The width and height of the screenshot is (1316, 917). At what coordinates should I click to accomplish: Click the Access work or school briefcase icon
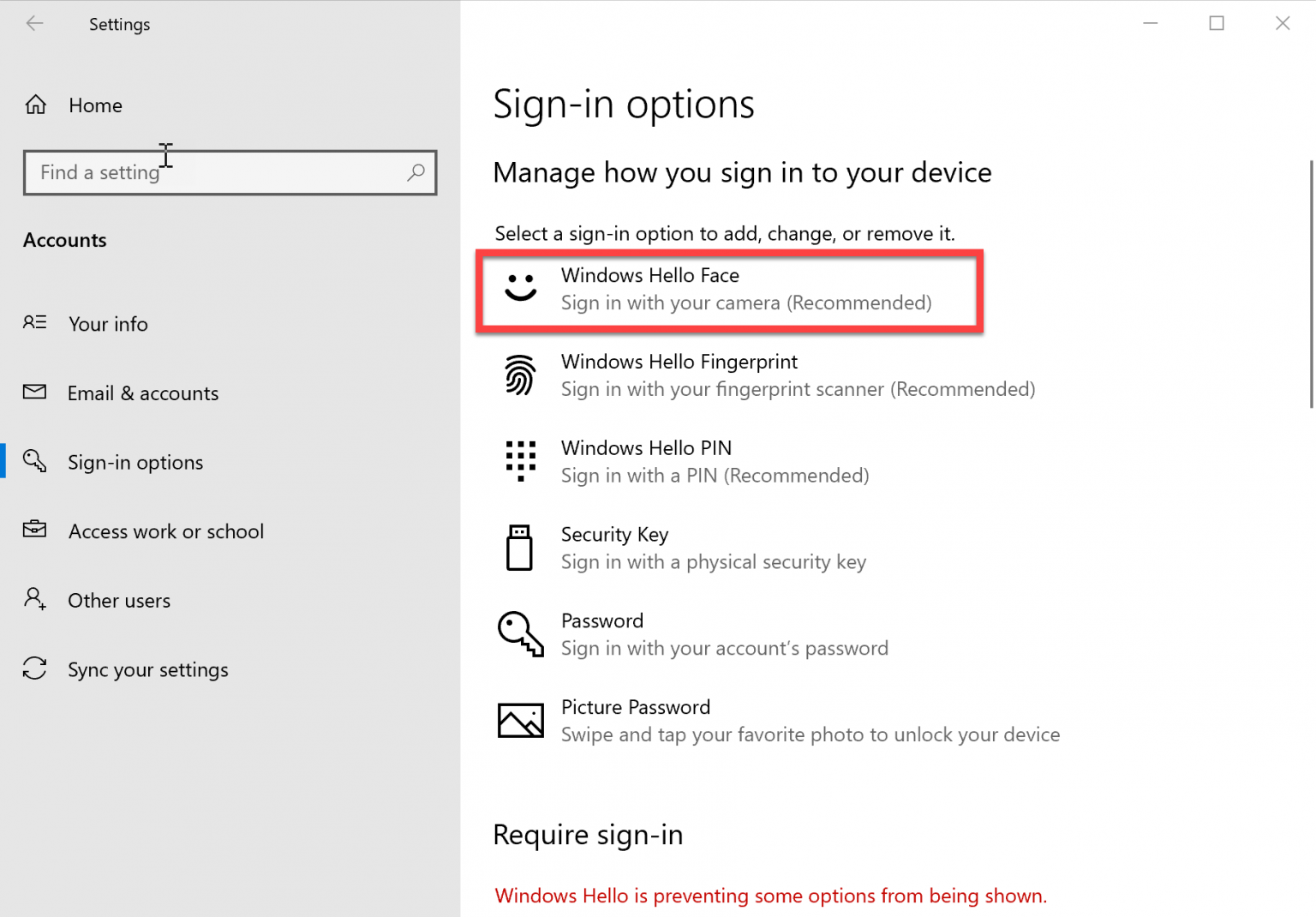point(35,530)
